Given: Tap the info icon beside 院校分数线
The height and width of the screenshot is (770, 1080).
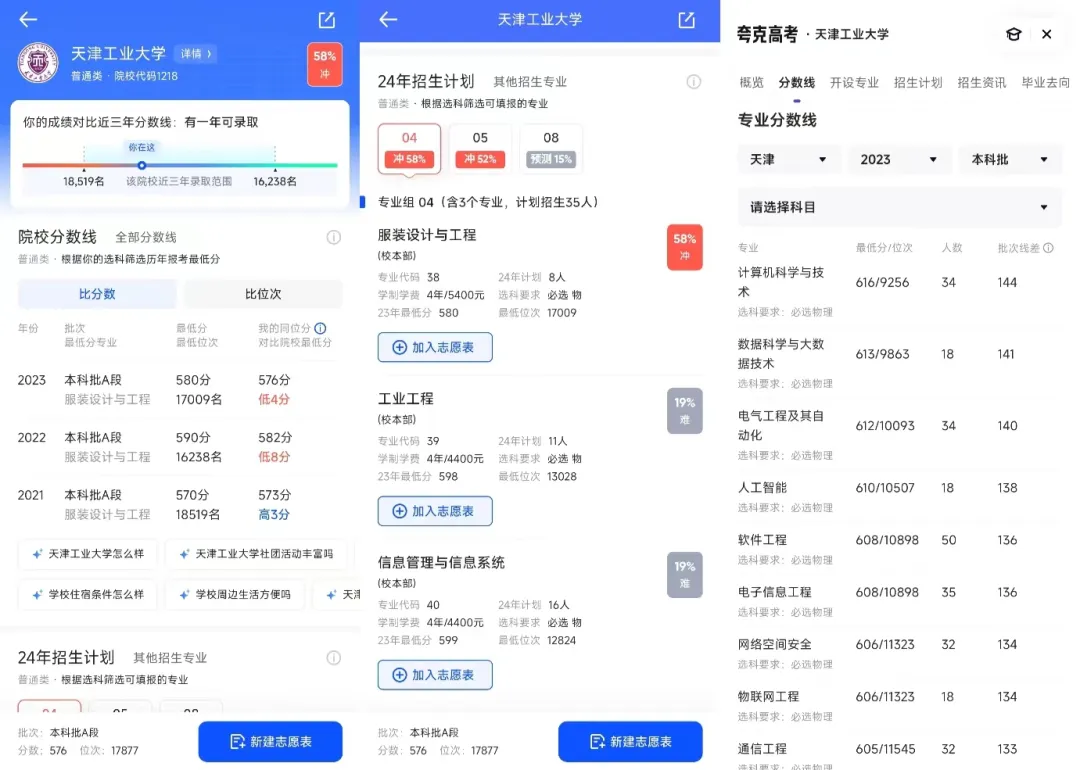Looking at the screenshot, I should coord(333,238).
